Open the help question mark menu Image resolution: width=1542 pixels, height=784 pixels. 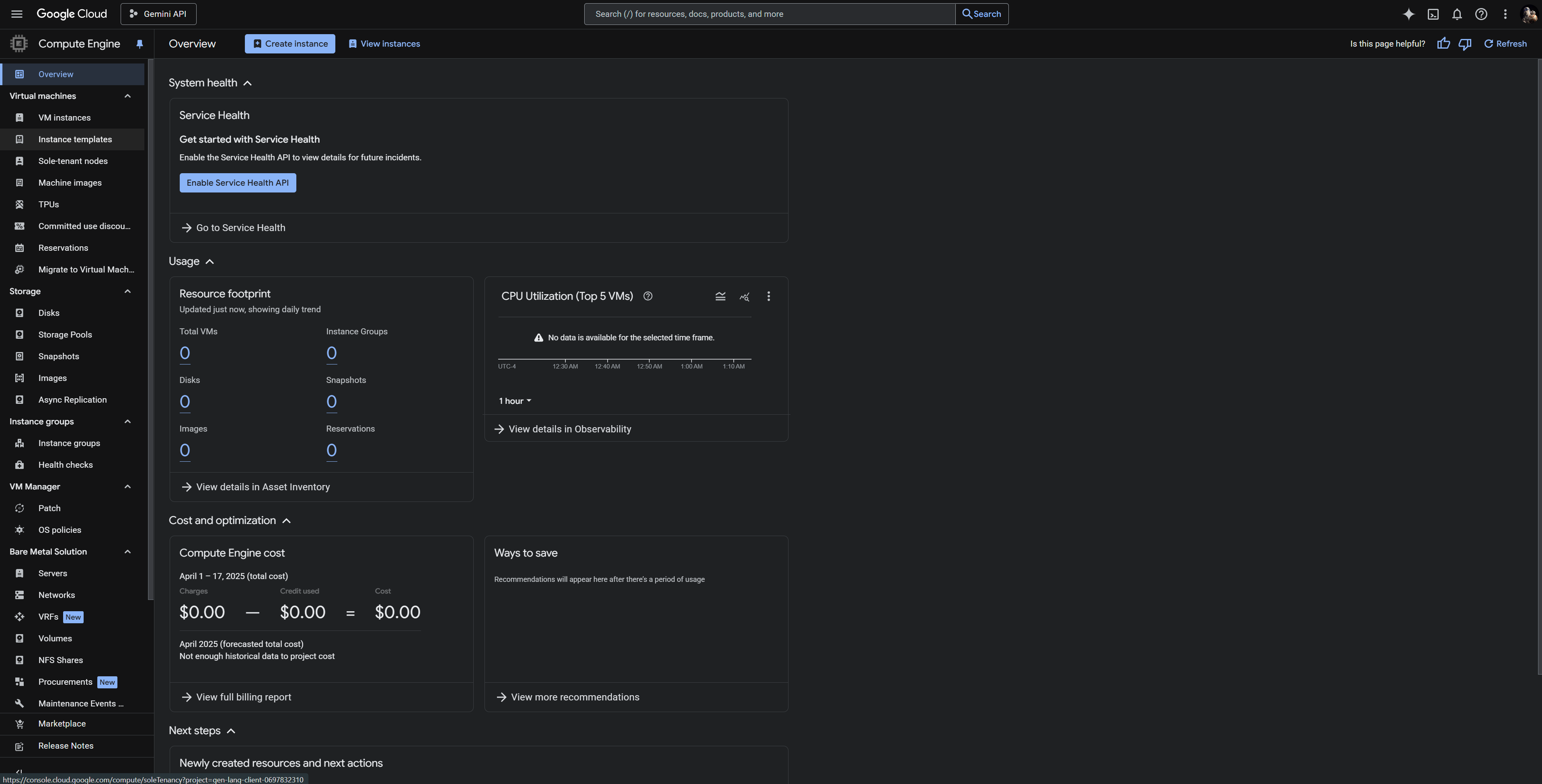tap(1481, 14)
